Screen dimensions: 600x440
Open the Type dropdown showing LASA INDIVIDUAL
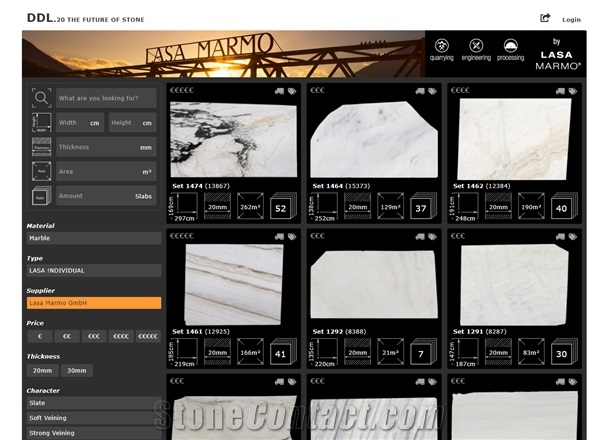(94, 271)
